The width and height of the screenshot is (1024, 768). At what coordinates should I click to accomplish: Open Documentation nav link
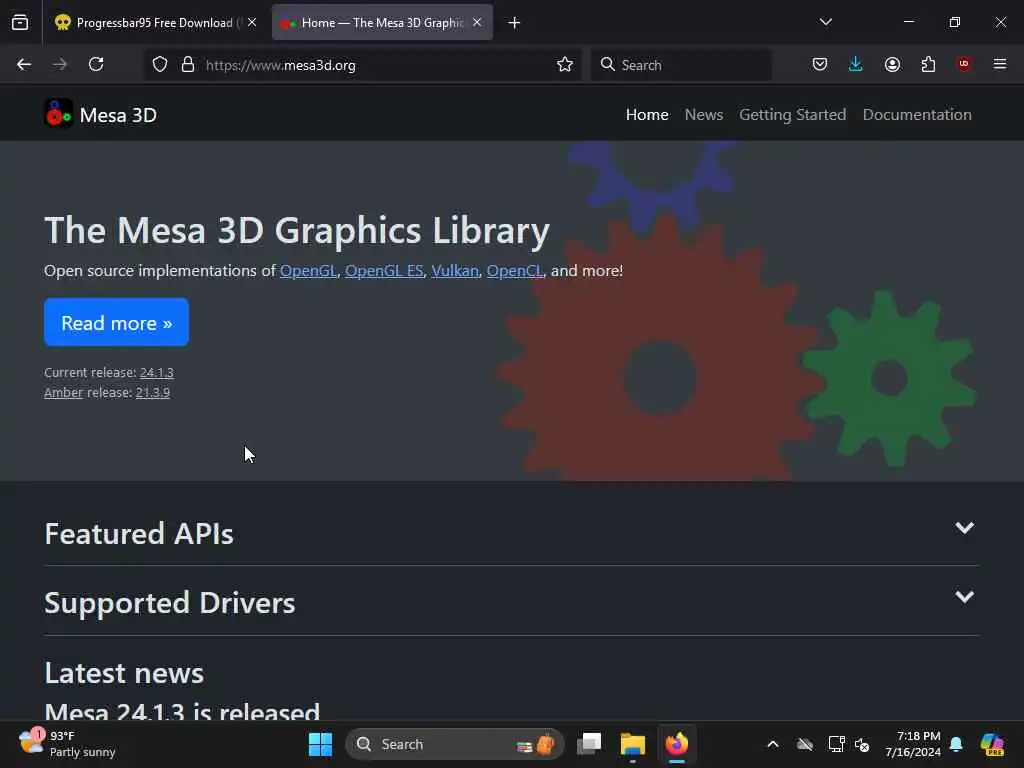(x=917, y=115)
